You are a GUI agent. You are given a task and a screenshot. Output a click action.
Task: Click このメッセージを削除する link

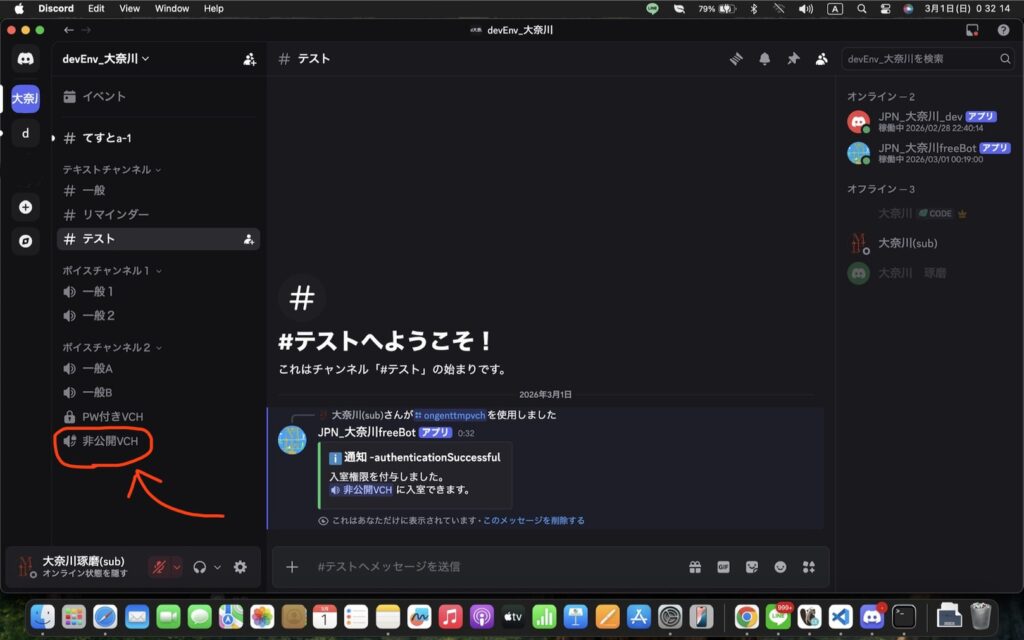point(534,521)
